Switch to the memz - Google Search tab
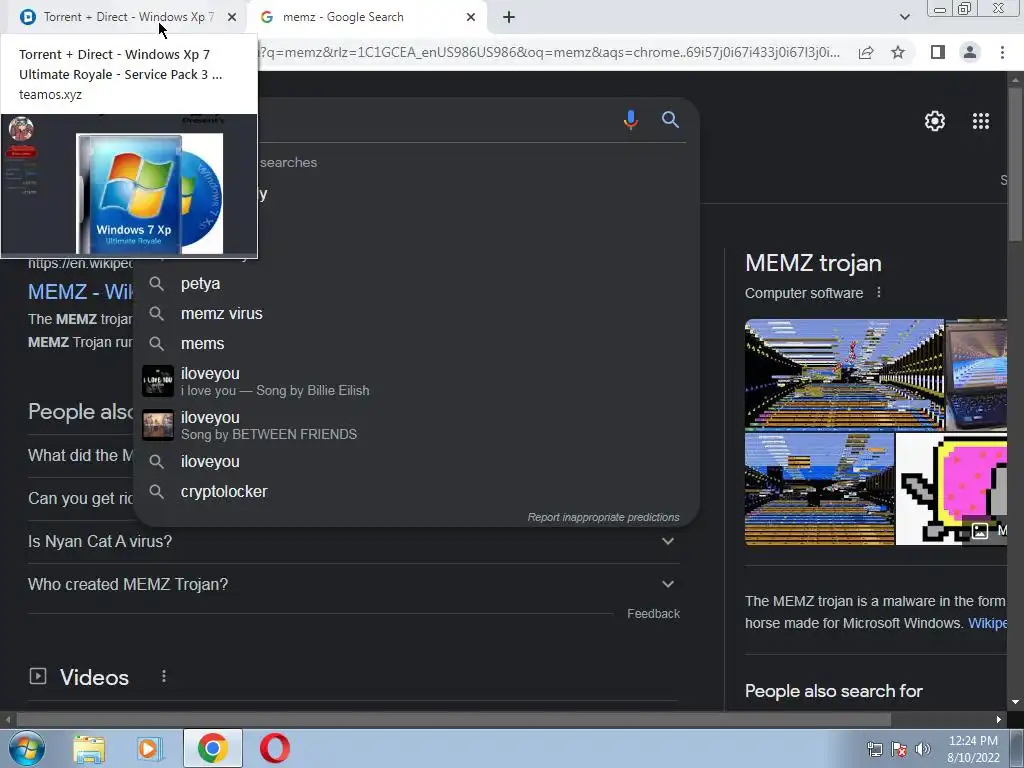Screen dimensions: 1024x768 366,17
